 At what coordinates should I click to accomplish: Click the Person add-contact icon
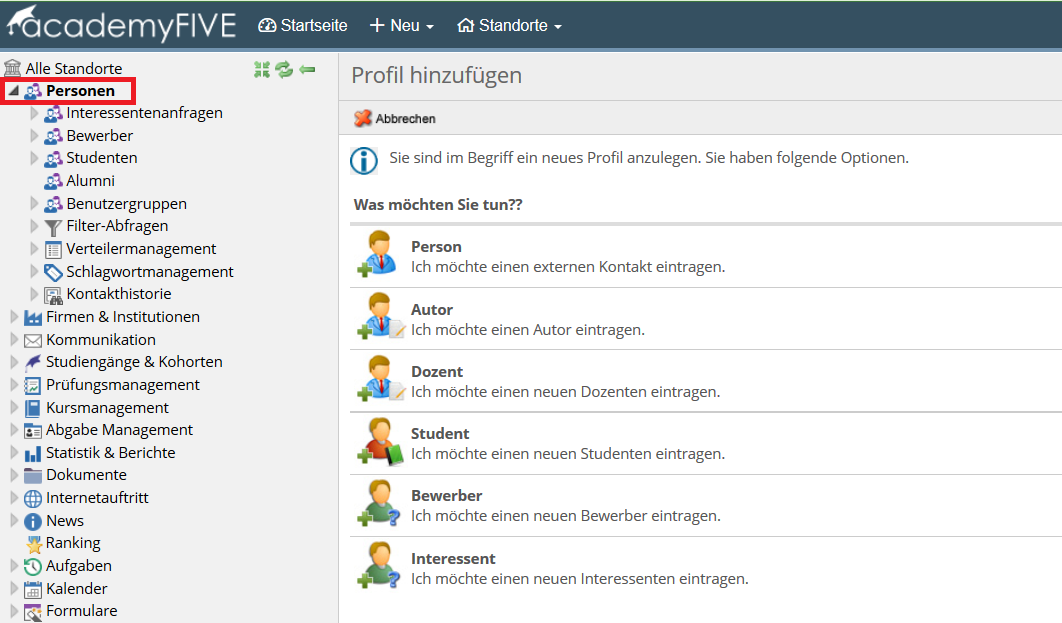tap(377, 254)
